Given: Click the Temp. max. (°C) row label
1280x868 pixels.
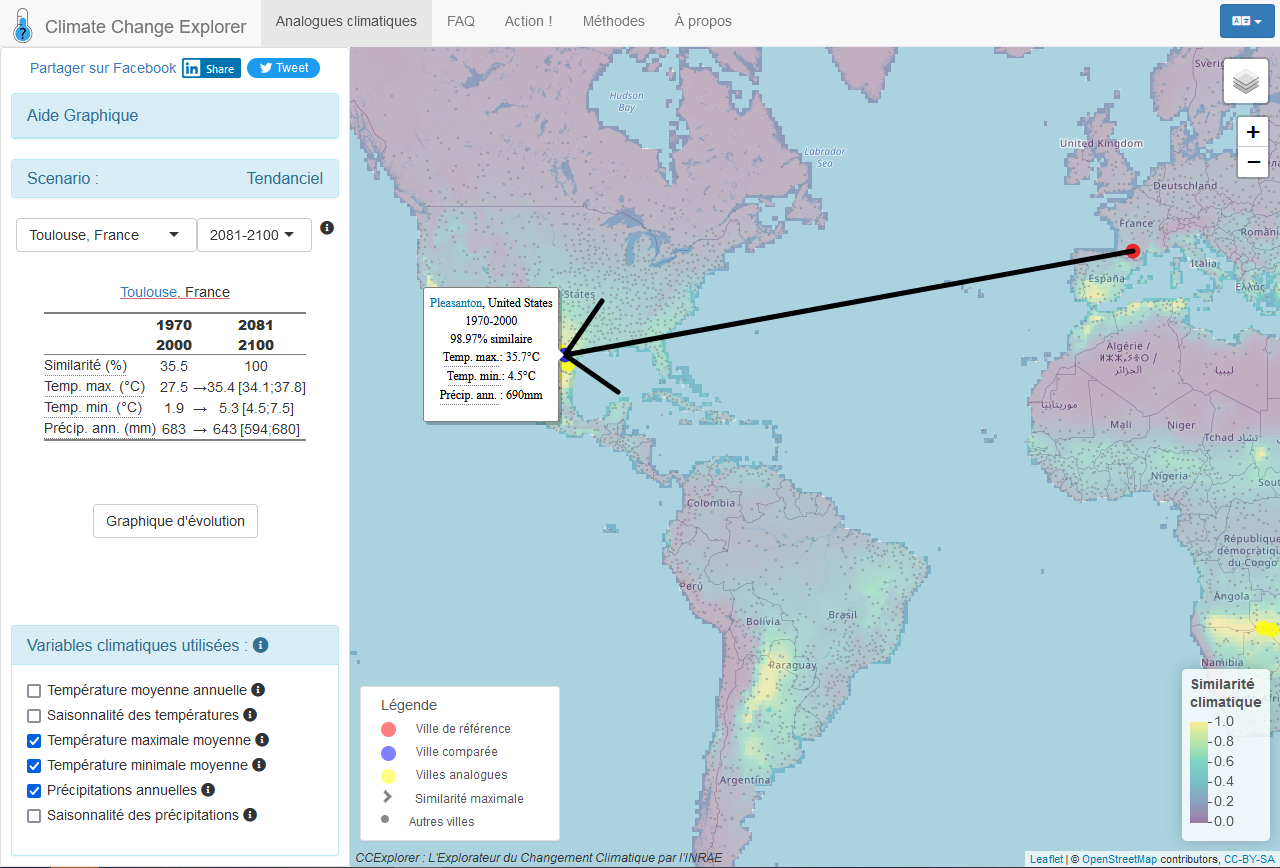Looking at the screenshot, I should tap(95, 387).
